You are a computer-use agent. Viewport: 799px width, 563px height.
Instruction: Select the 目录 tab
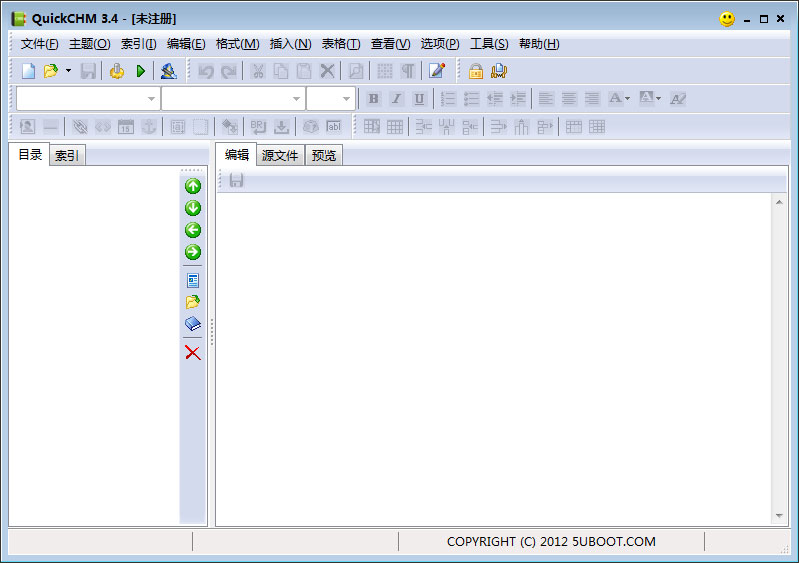point(30,154)
